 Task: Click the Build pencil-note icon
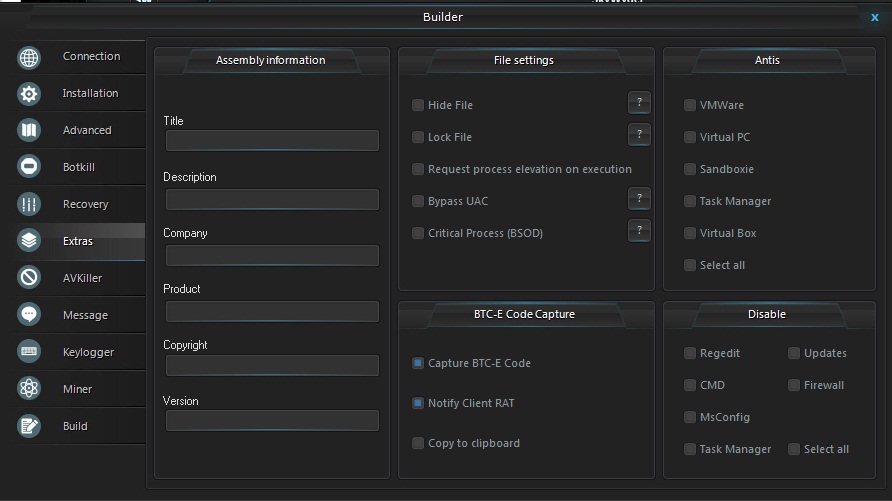click(x=29, y=425)
